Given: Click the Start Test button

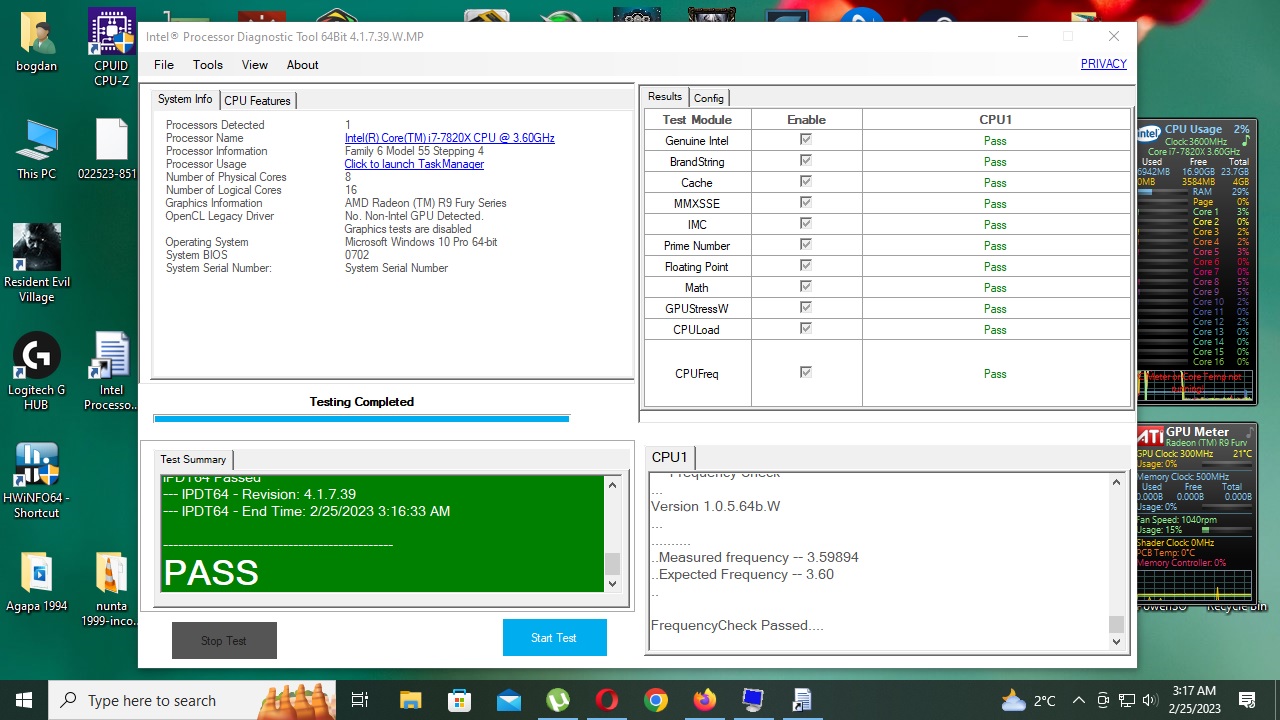Looking at the screenshot, I should click(x=554, y=638).
